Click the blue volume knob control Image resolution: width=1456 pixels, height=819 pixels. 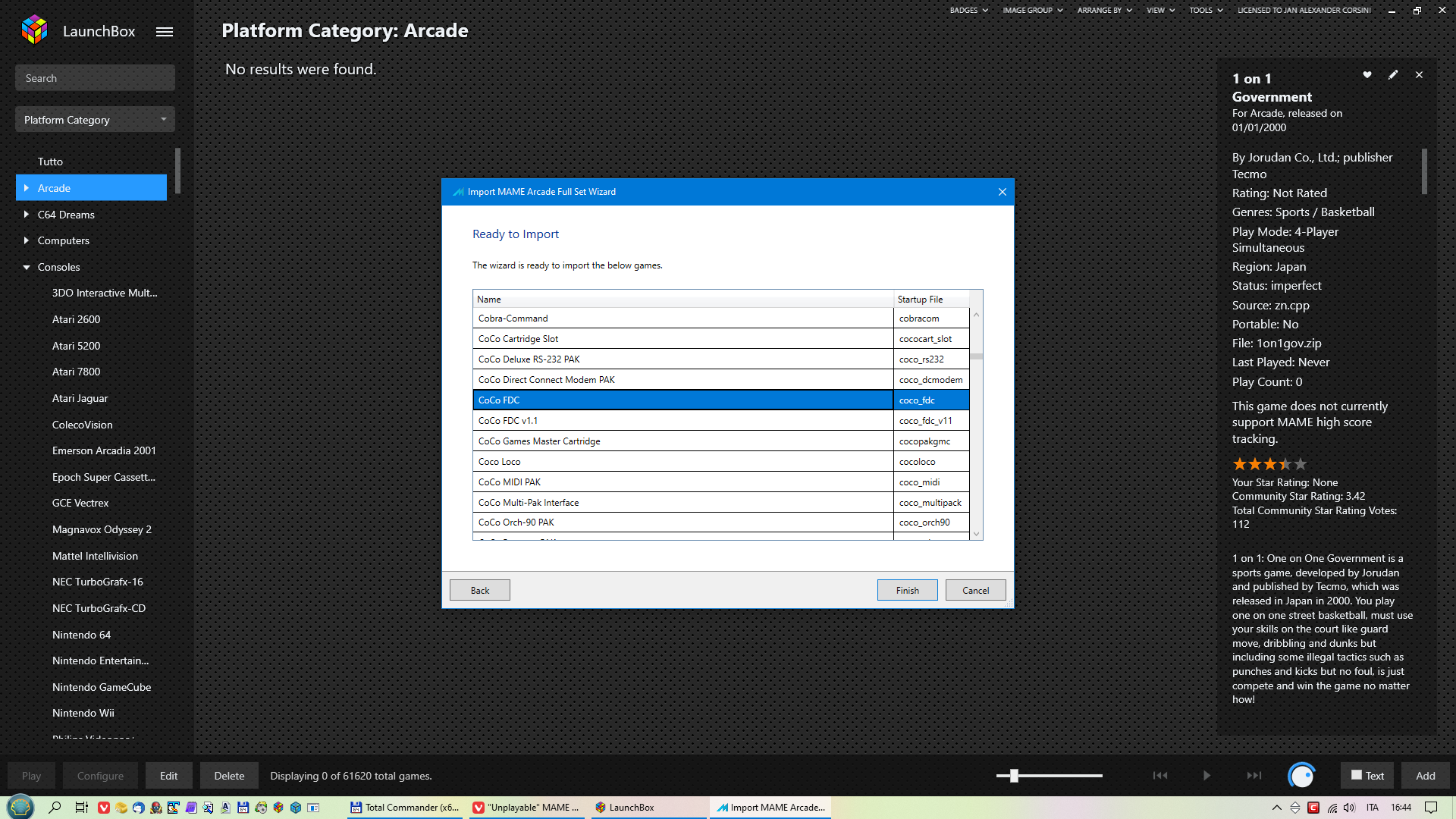tap(1302, 776)
